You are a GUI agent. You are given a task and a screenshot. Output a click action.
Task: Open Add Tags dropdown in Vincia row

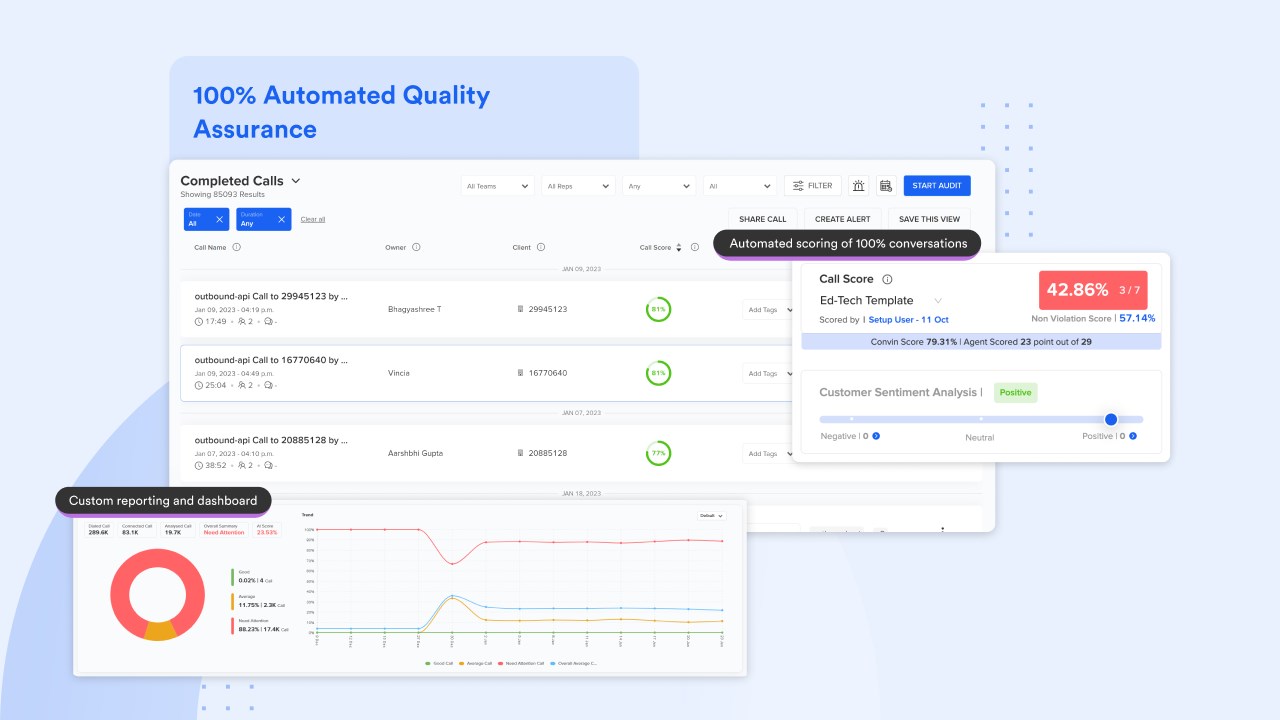point(766,373)
